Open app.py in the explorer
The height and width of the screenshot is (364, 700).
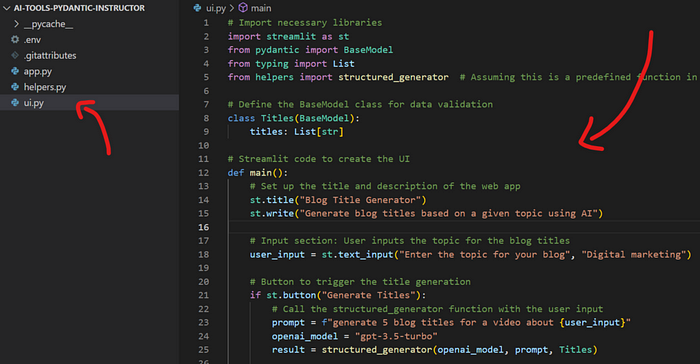[x=38, y=71]
